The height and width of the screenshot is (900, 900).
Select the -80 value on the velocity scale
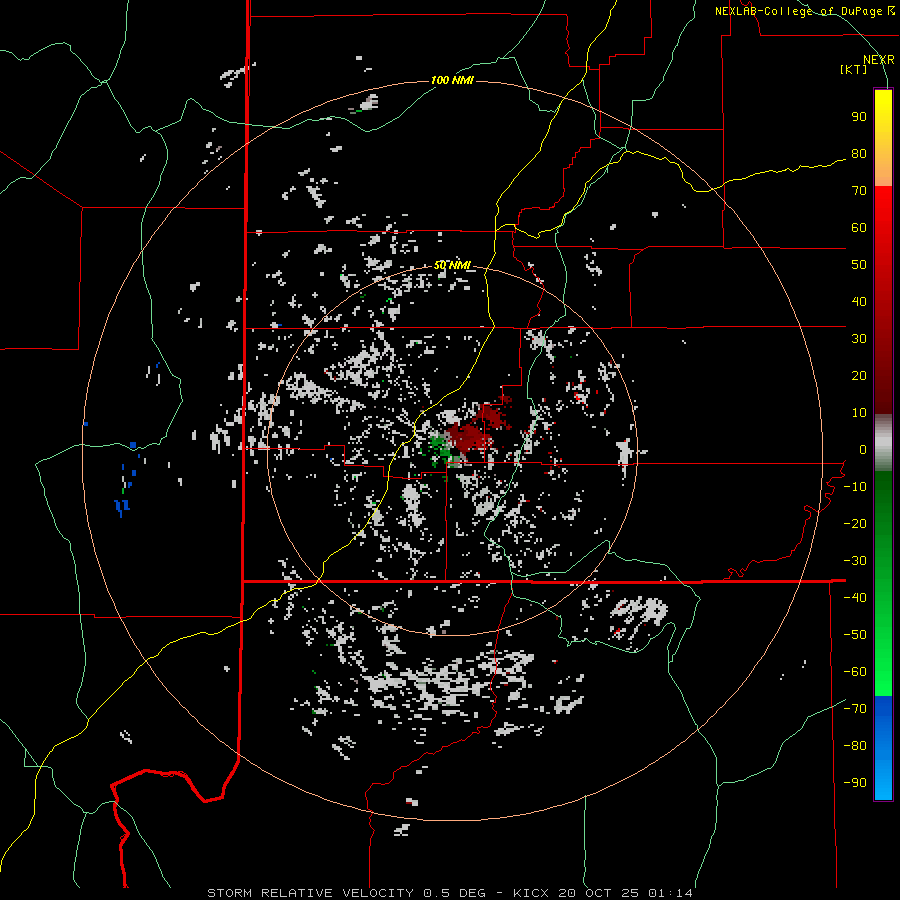(x=855, y=746)
